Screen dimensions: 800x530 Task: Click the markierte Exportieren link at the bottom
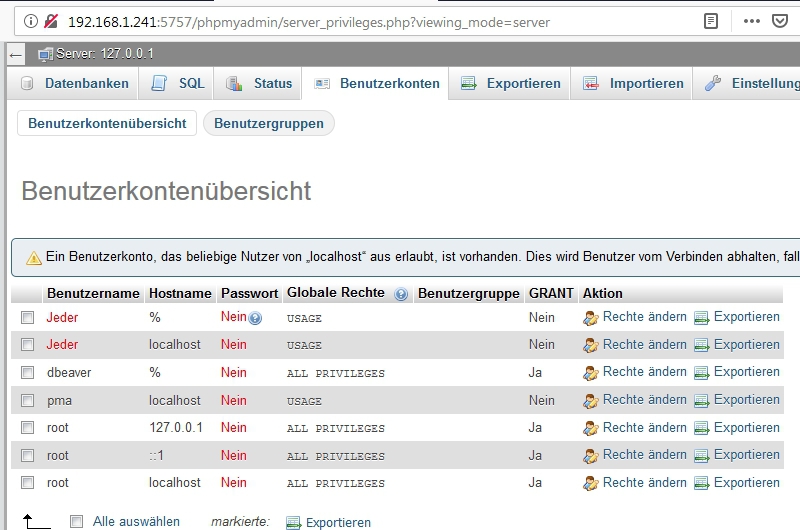(x=338, y=523)
